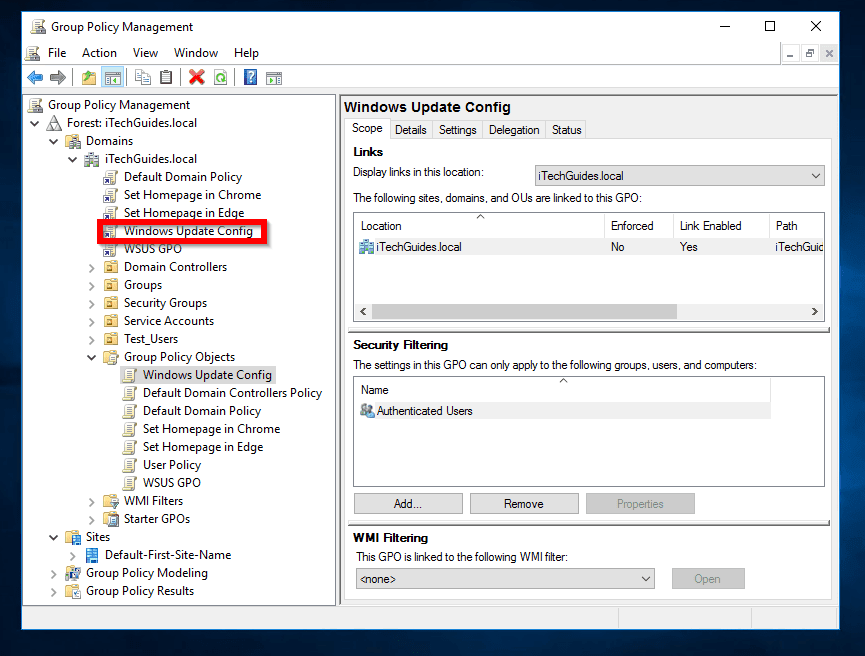Click the red Delete X toolbar icon
The width and height of the screenshot is (865, 656).
[x=196, y=78]
